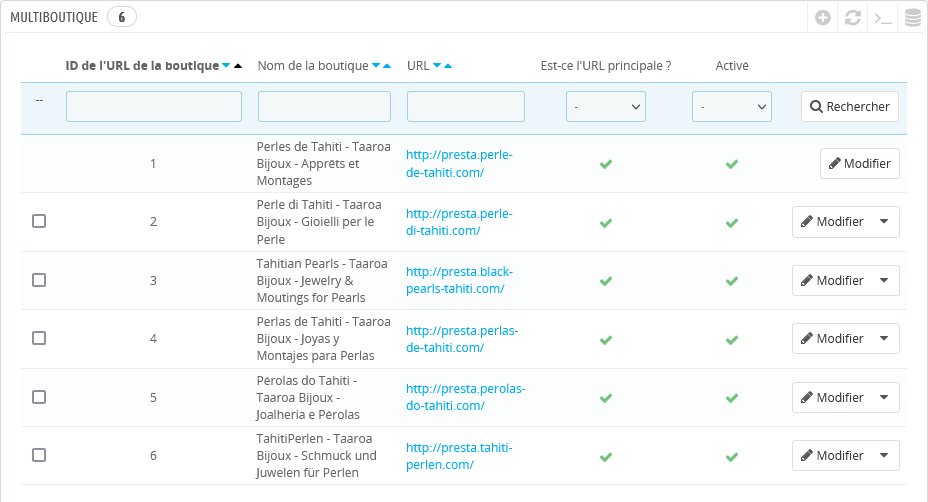Select checkbox for shop URL ID 2
The height and width of the screenshot is (502, 928).
39,221
